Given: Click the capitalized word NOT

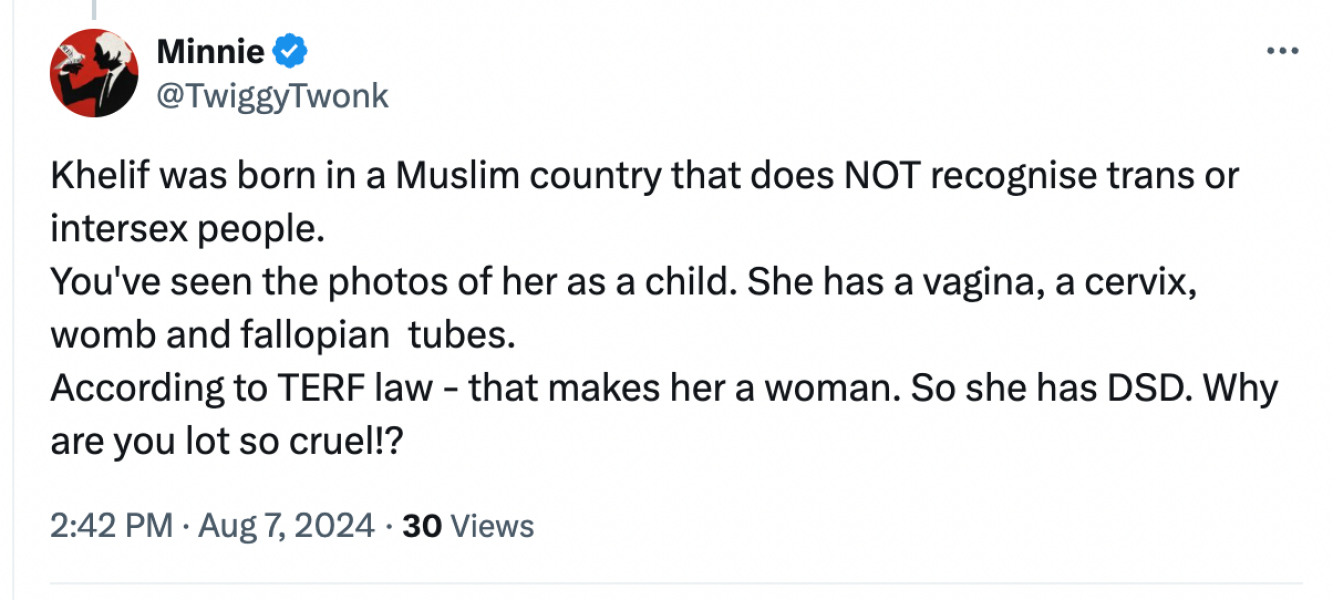Looking at the screenshot, I should (x=877, y=176).
